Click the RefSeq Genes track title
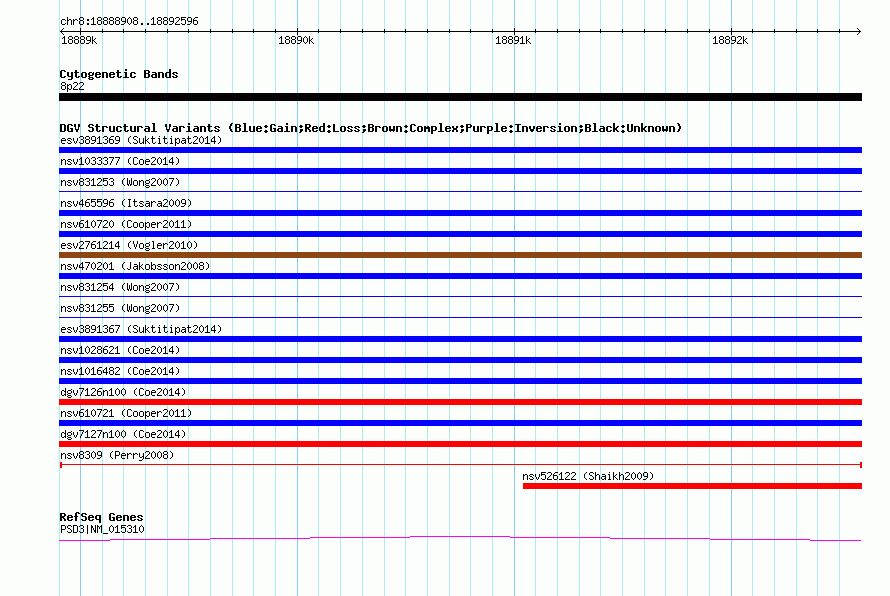 tap(101, 517)
